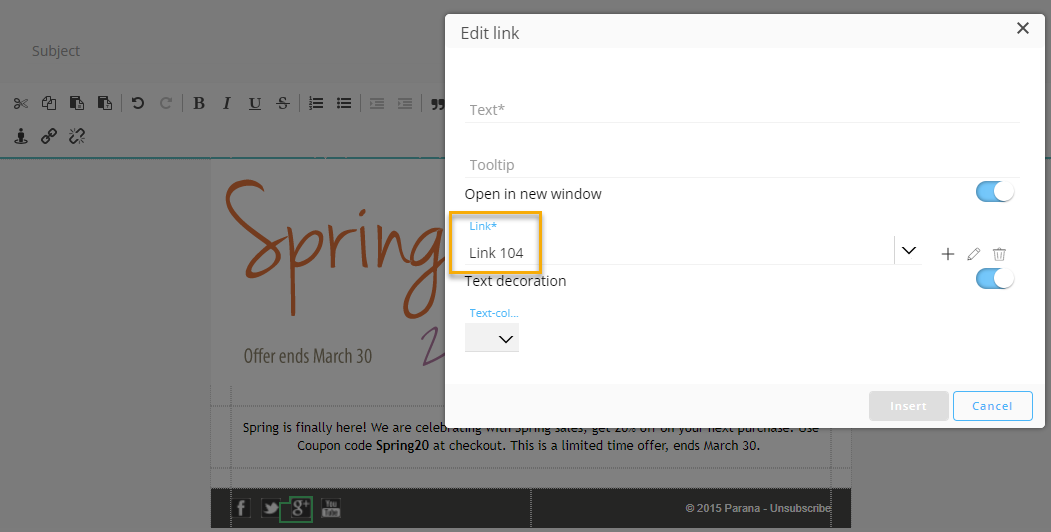Click the Cancel button
The height and width of the screenshot is (532, 1051).
[x=992, y=405]
